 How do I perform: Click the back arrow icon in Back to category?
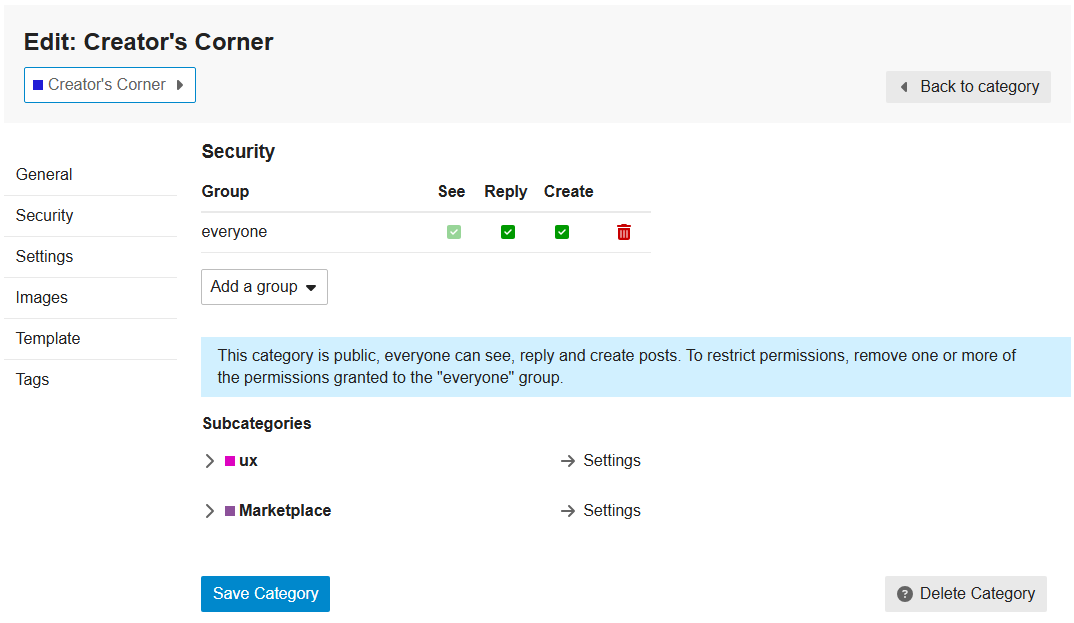[x=904, y=87]
